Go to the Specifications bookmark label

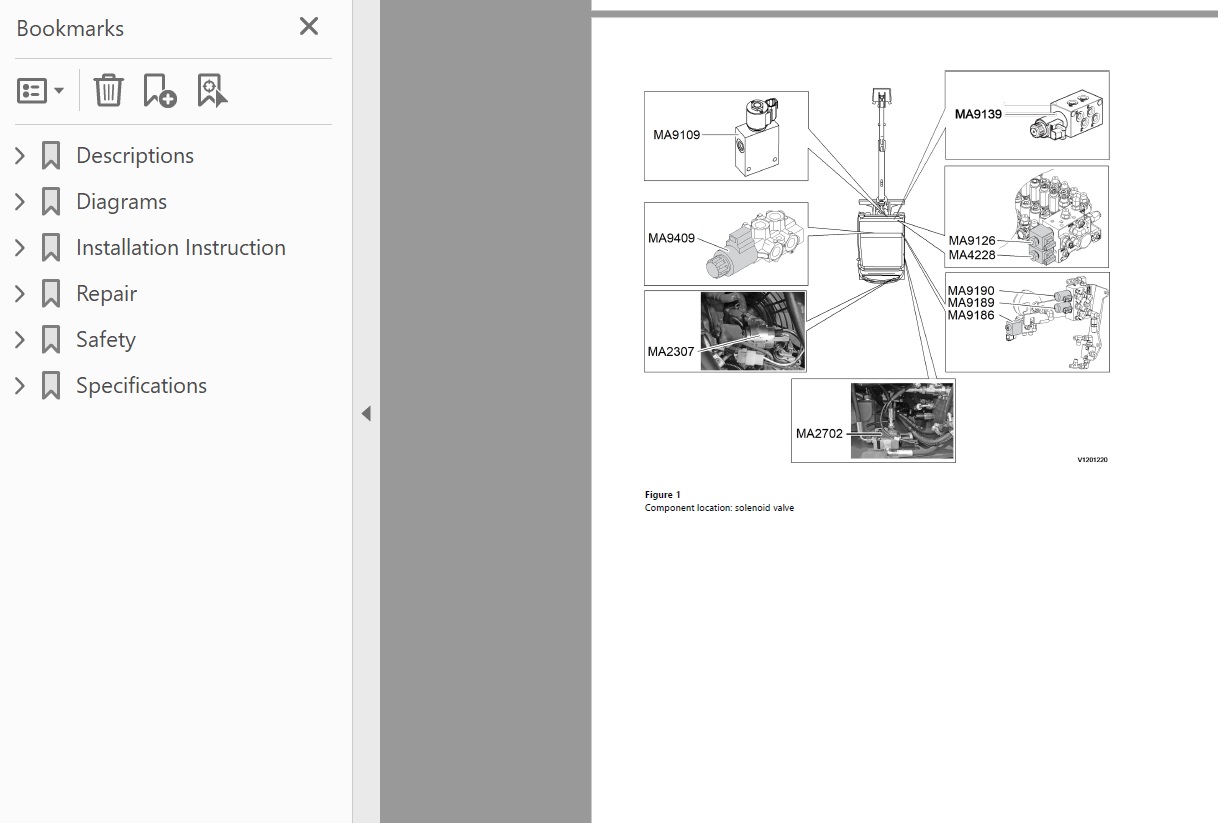tap(141, 386)
